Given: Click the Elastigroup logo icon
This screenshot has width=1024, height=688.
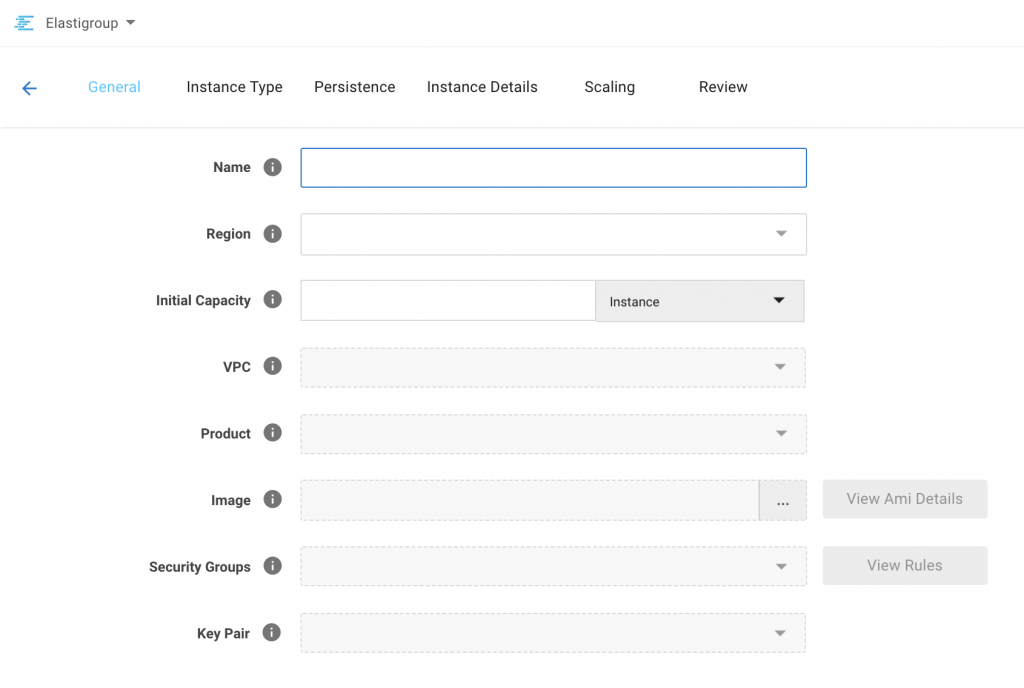Looking at the screenshot, I should [x=23, y=22].
